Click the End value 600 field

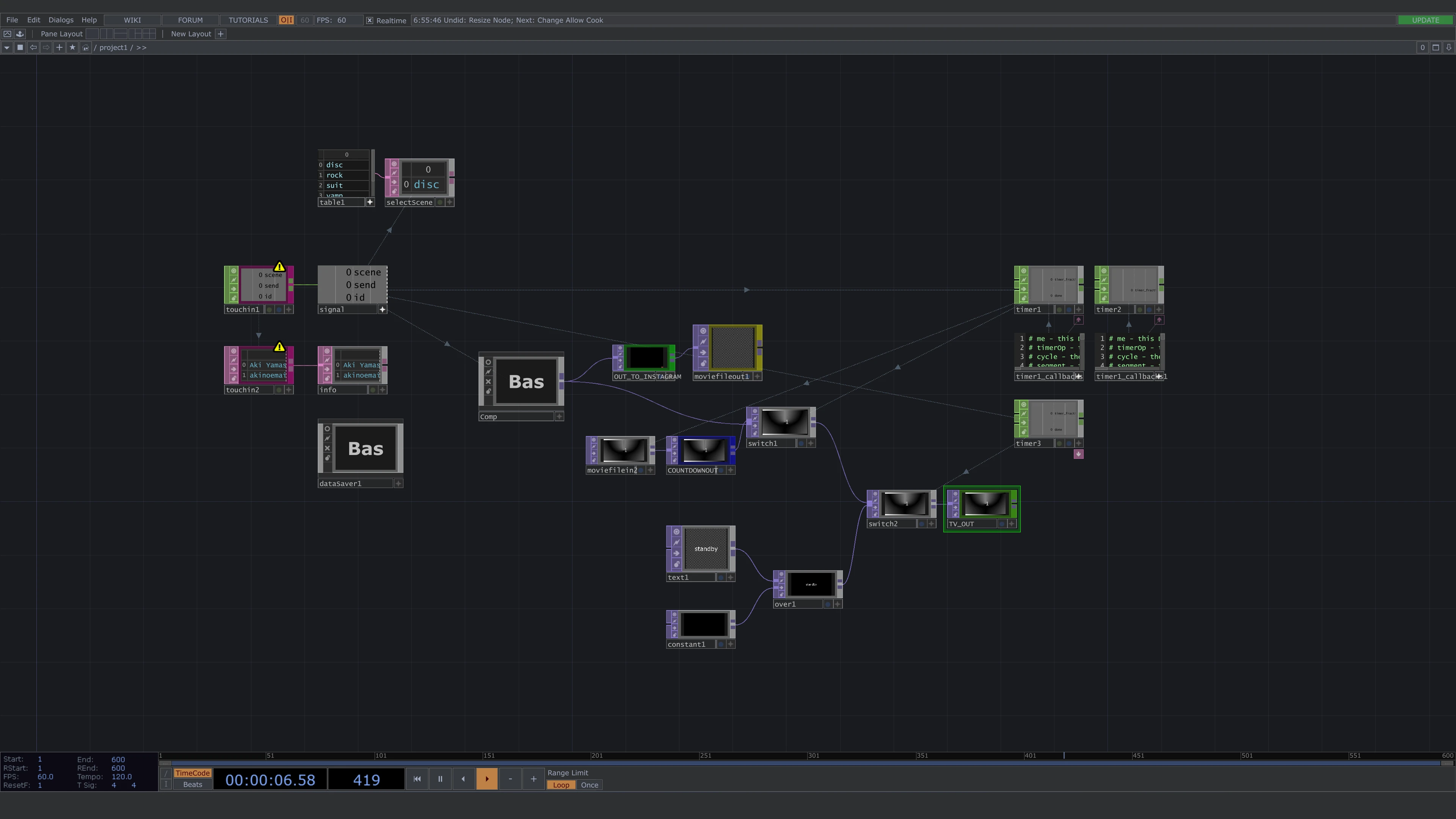(118, 759)
